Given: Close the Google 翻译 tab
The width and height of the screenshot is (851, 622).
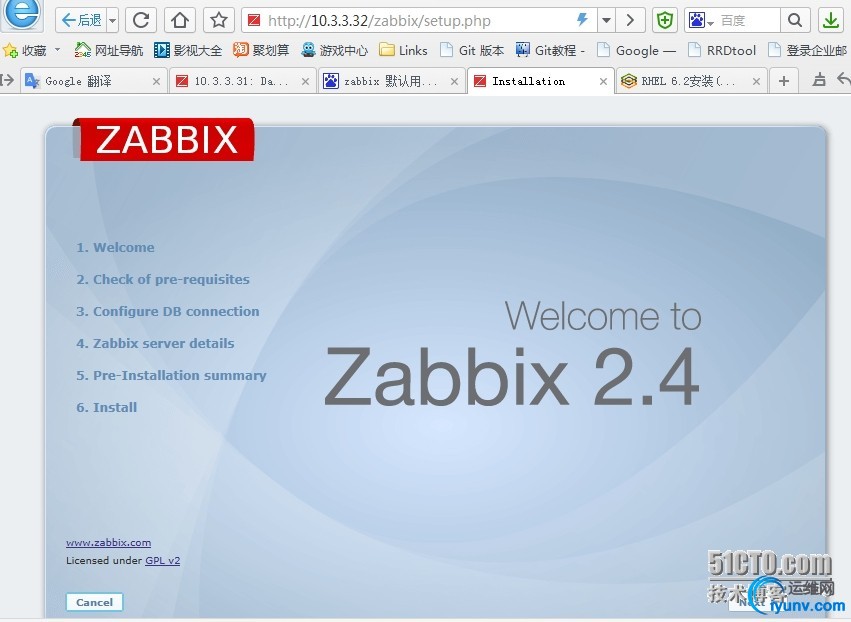Looking at the screenshot, I should 156,81.
